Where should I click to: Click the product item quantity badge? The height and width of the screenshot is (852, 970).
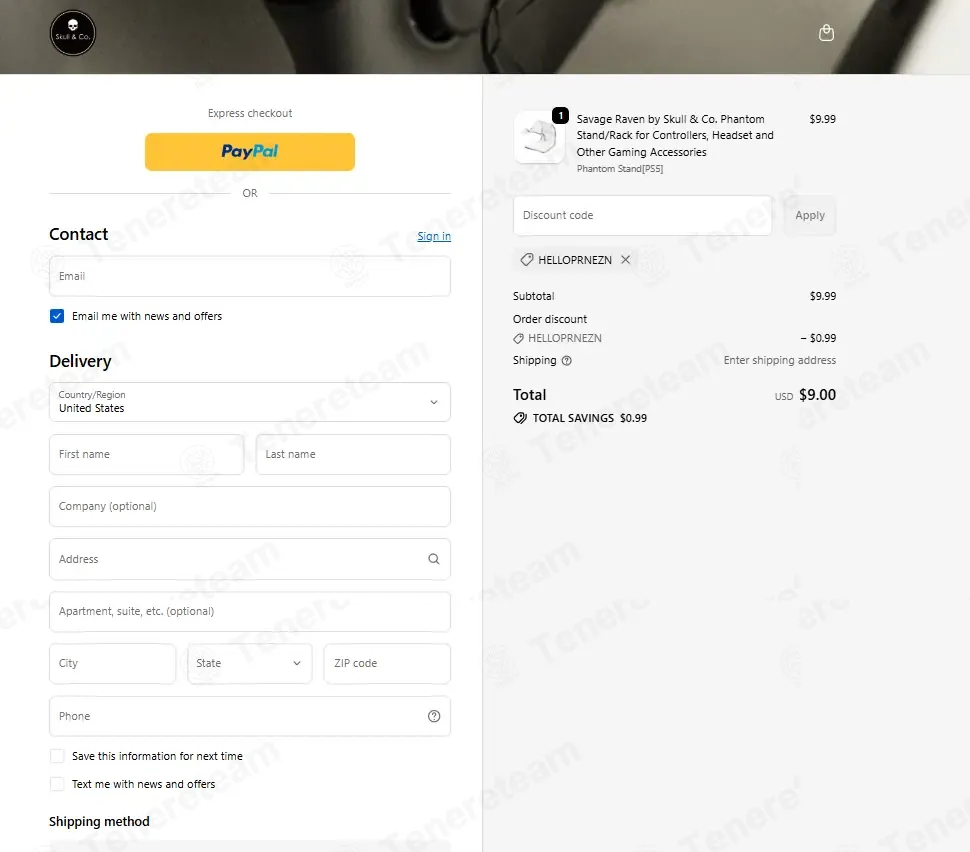(560, 115)
